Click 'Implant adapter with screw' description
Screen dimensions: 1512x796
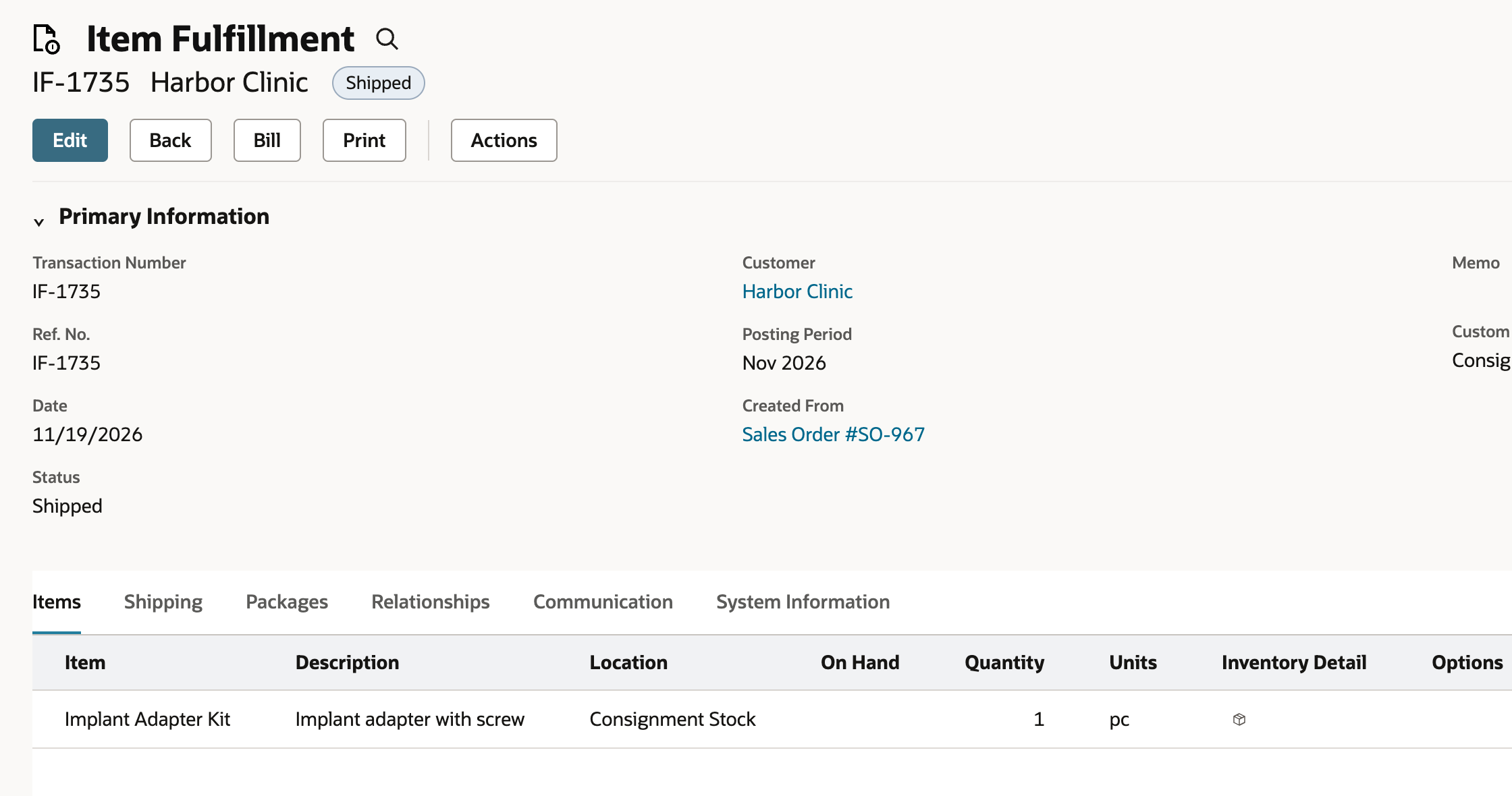410,719
